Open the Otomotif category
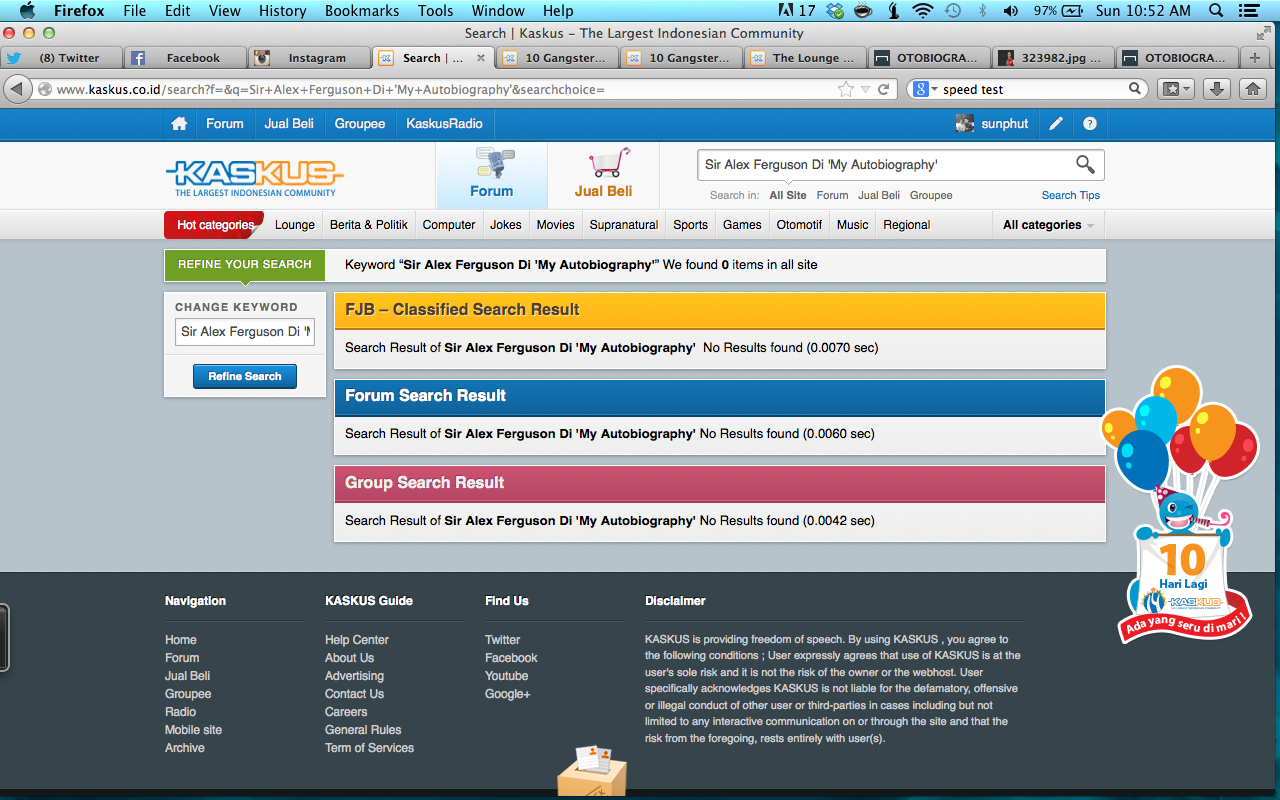The width and height of the screenshot is (1280, 800). [x=799, y=225]
